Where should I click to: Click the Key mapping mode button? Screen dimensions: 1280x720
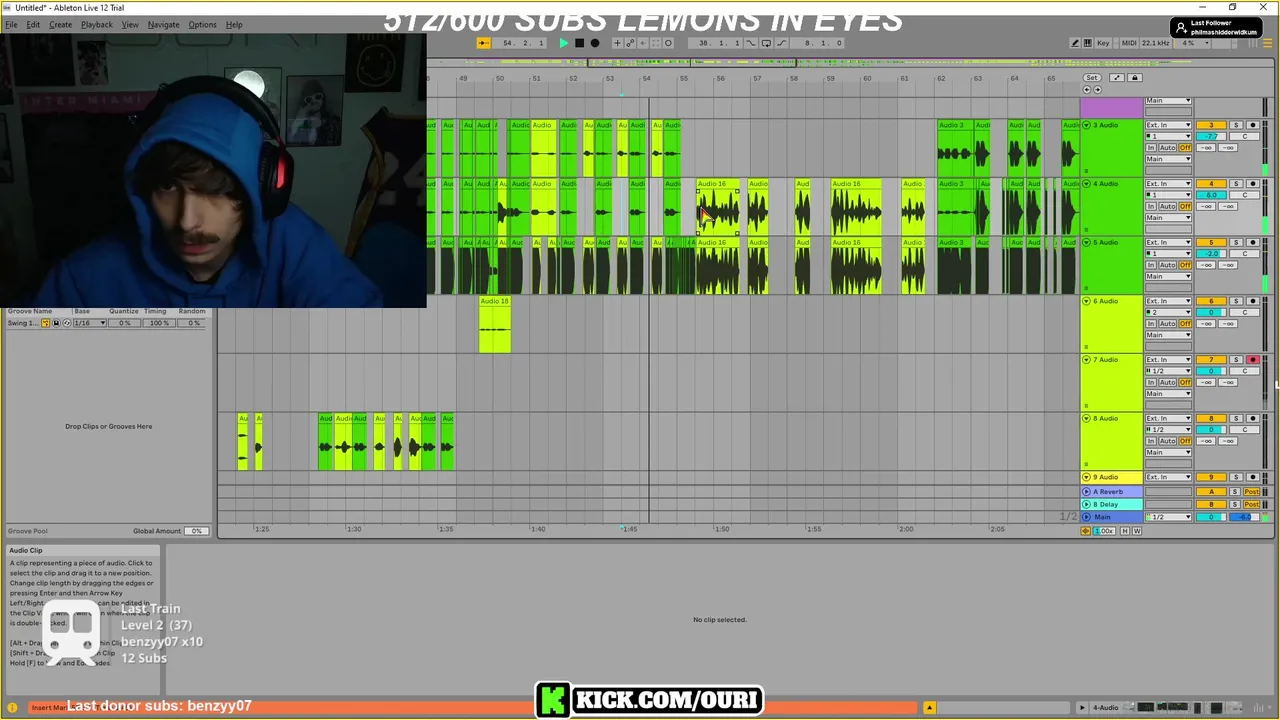point(1103,43)
